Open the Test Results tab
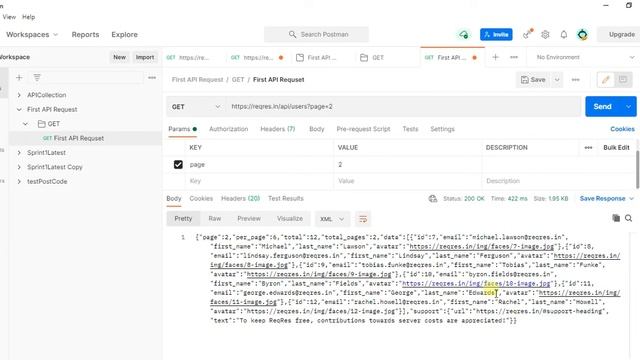The width and height of the screenshot is (640, 360). click(286, 199)
